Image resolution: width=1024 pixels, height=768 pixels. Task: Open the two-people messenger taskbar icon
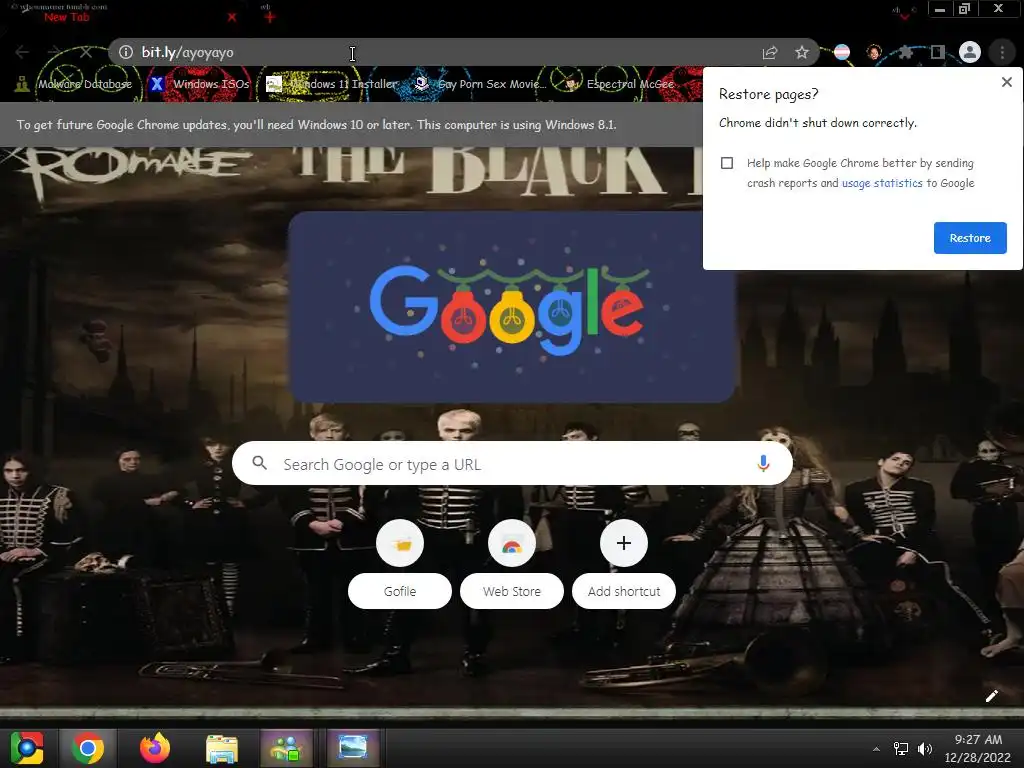tap(287, 748)
